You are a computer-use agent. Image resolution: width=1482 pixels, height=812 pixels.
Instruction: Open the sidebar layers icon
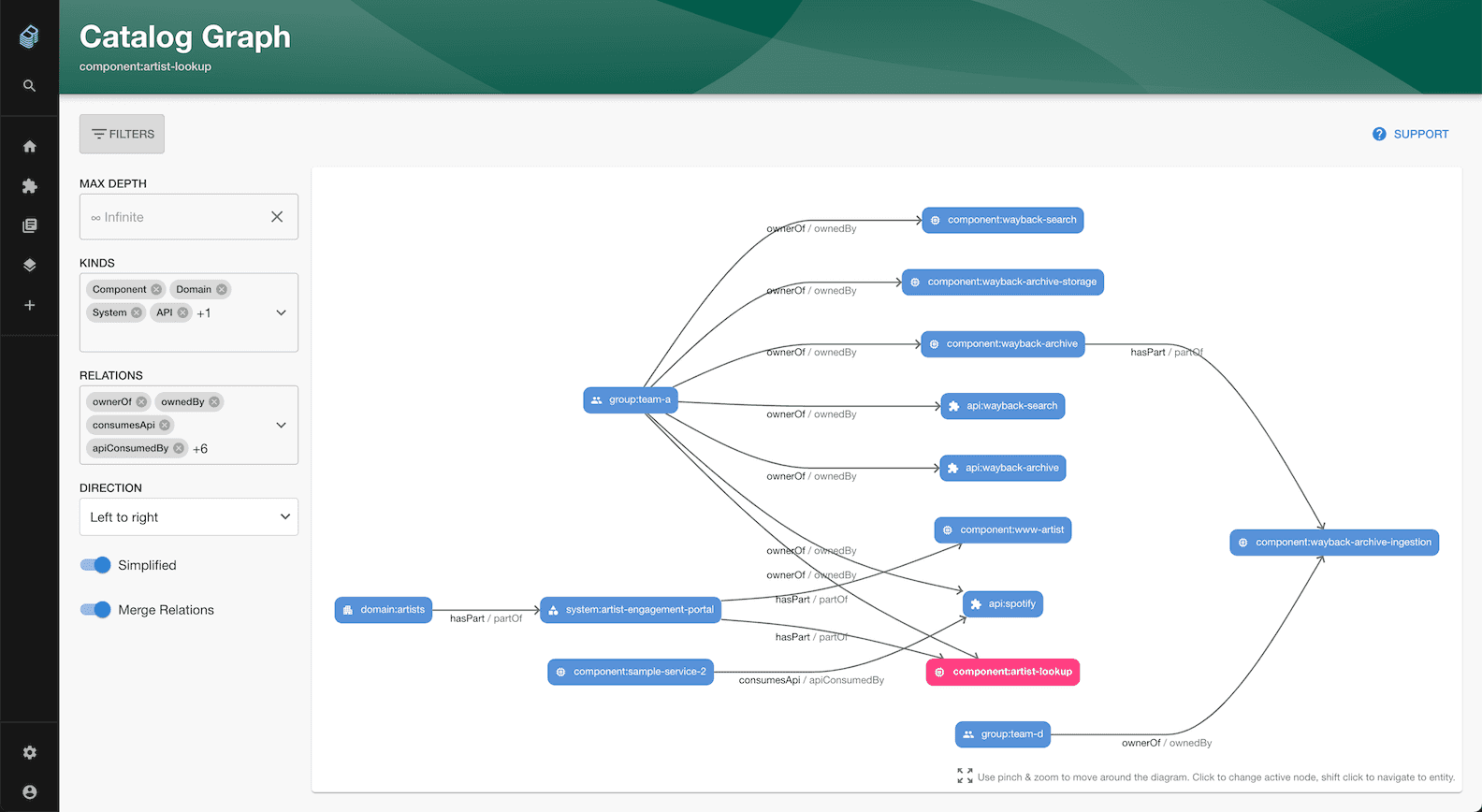point(29,265)
